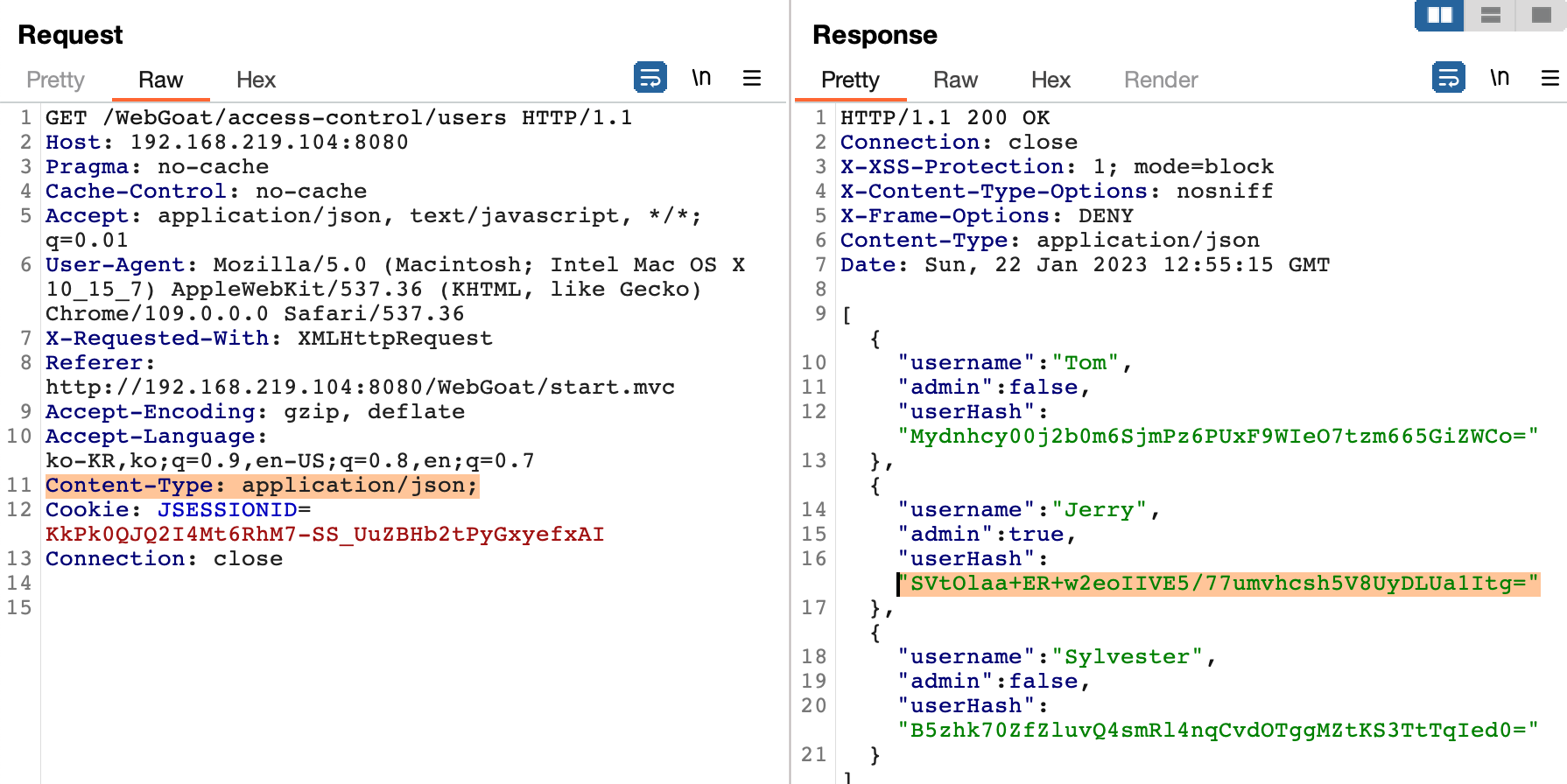Select side-by-side split layout icon
This screenshot has width=1567, height=784.
click(x=1439, y=15)
